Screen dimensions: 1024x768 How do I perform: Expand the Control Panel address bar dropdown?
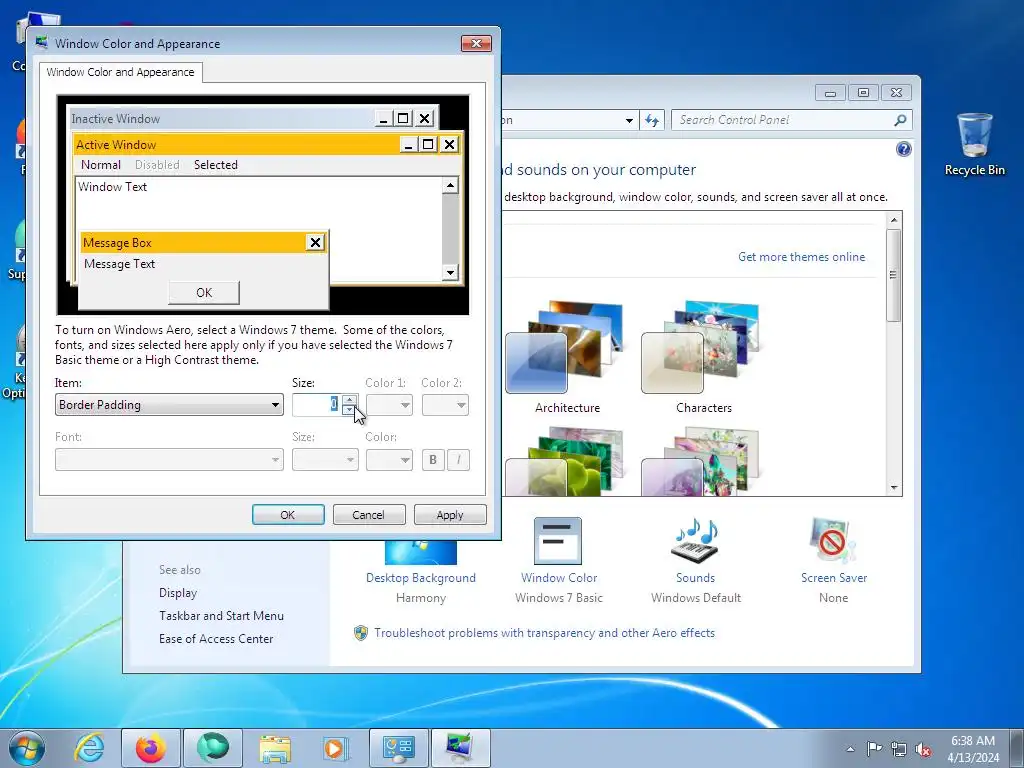point(629,120)
